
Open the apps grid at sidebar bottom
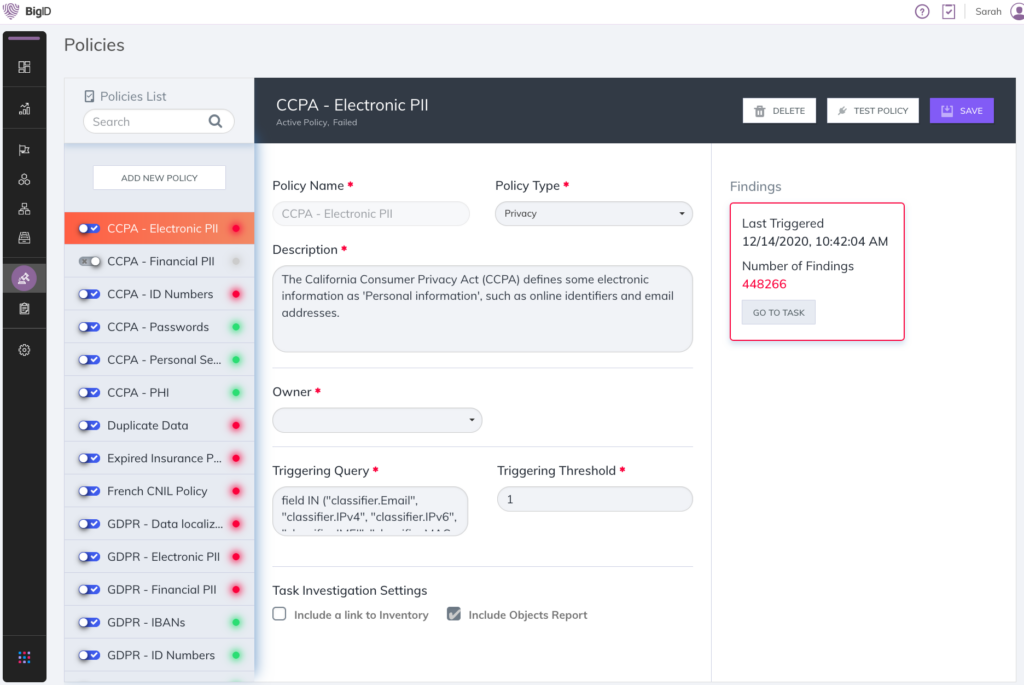point(24,658)
